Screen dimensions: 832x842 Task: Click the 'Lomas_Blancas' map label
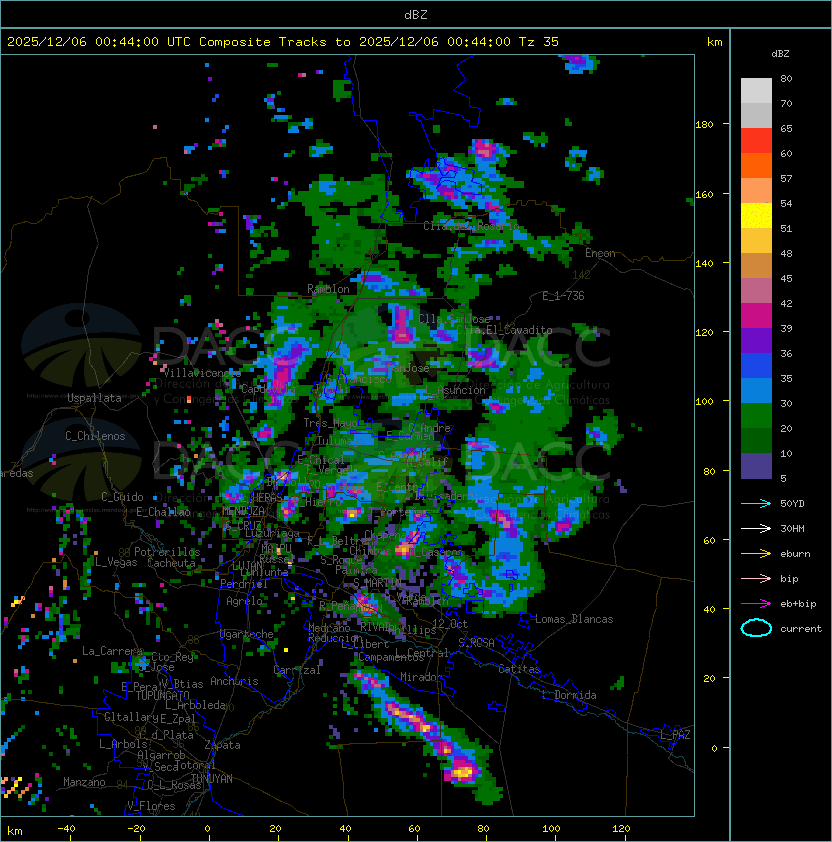coord(574,619)
